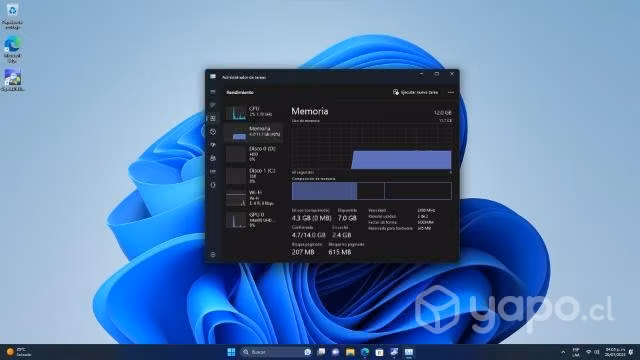This screenshot has width=640, height=360.
Task: Open Task Manager settings gear icon
Action: coord(213,255)
